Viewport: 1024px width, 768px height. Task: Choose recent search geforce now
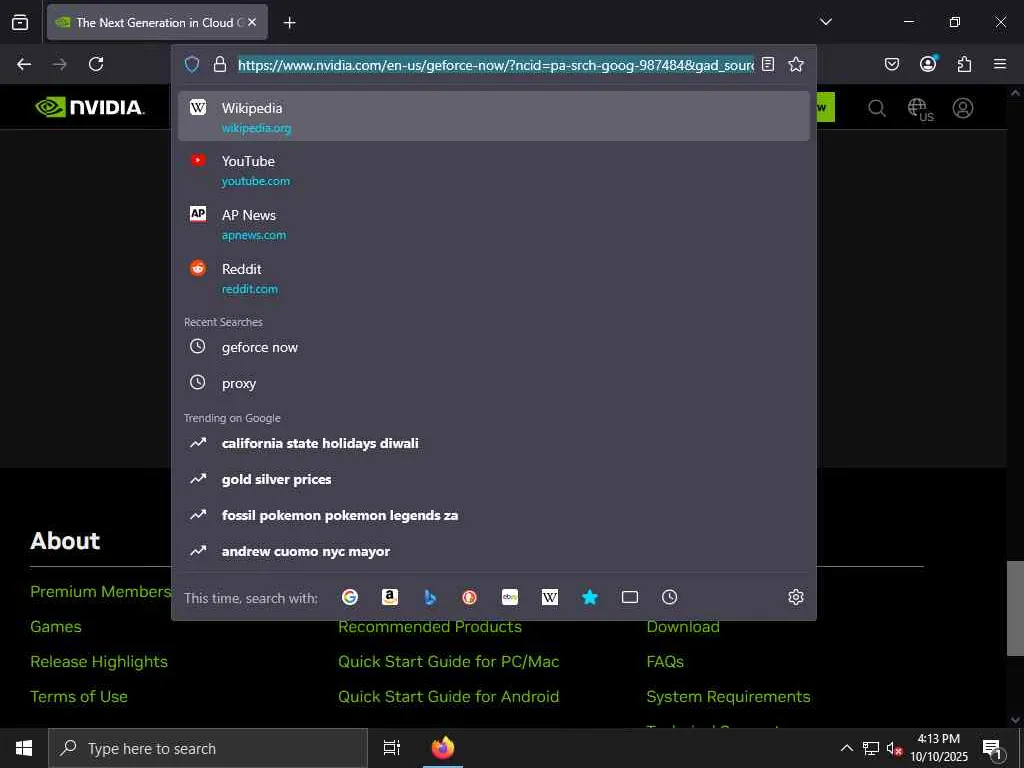(x=494, y=347)
